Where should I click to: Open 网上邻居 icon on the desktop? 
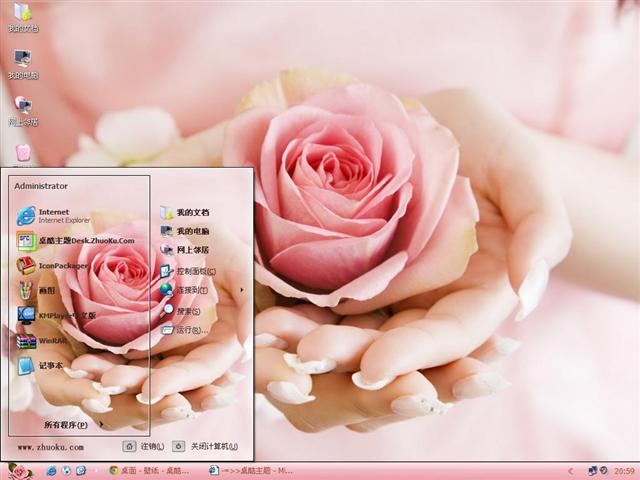click(23, 111)
